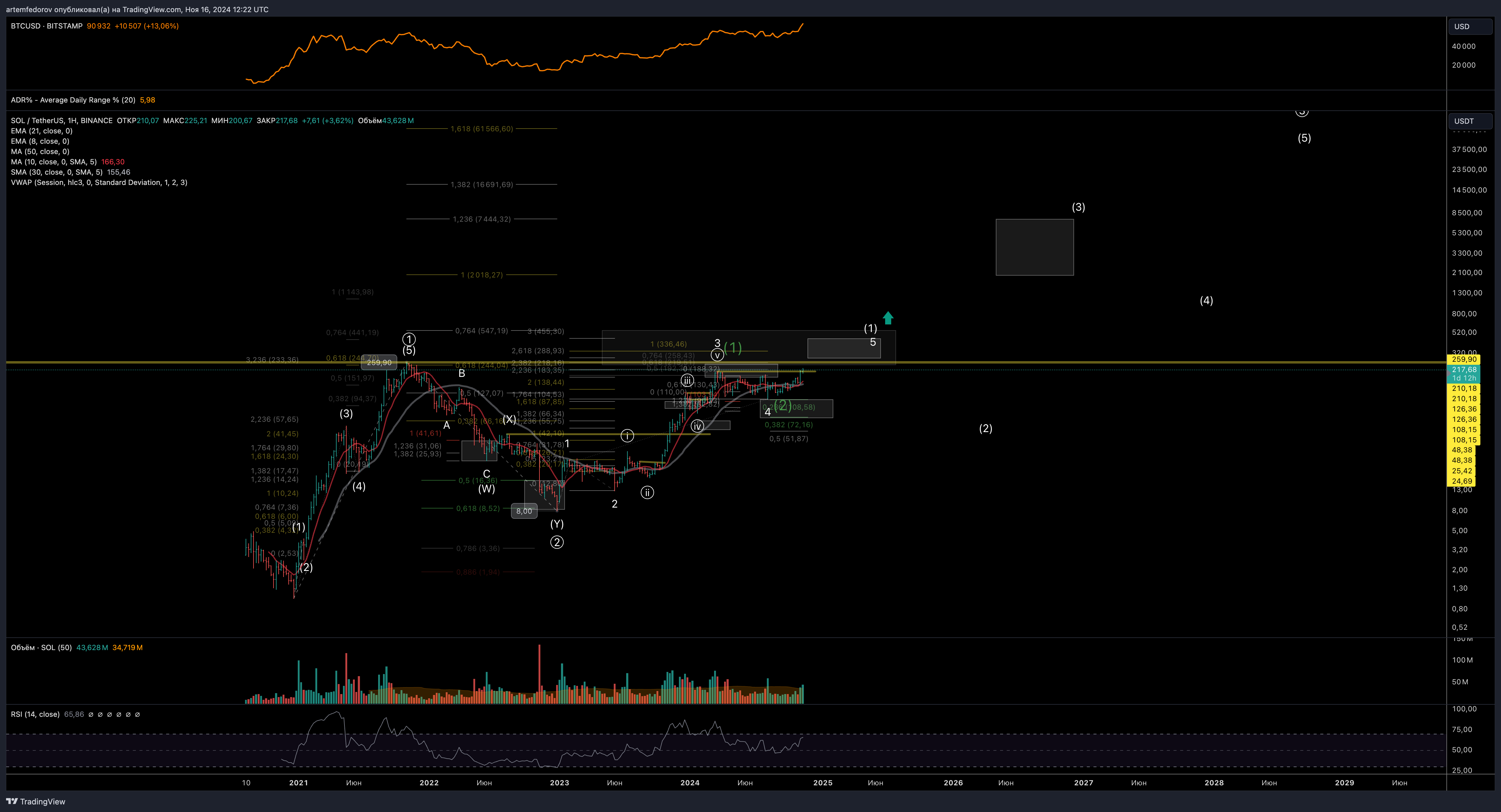This screenshot has width=1501, height=812.
Task: Select the circled ii wave label
Action: [647, 493]
